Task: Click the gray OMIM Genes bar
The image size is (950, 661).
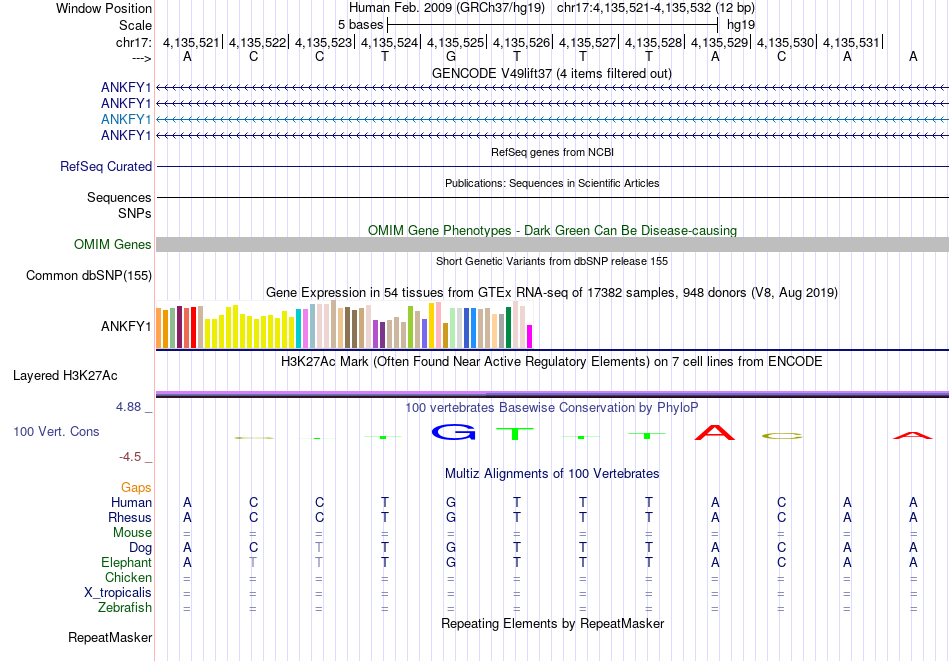Action: pyautogui.click(x=552, y=244)
